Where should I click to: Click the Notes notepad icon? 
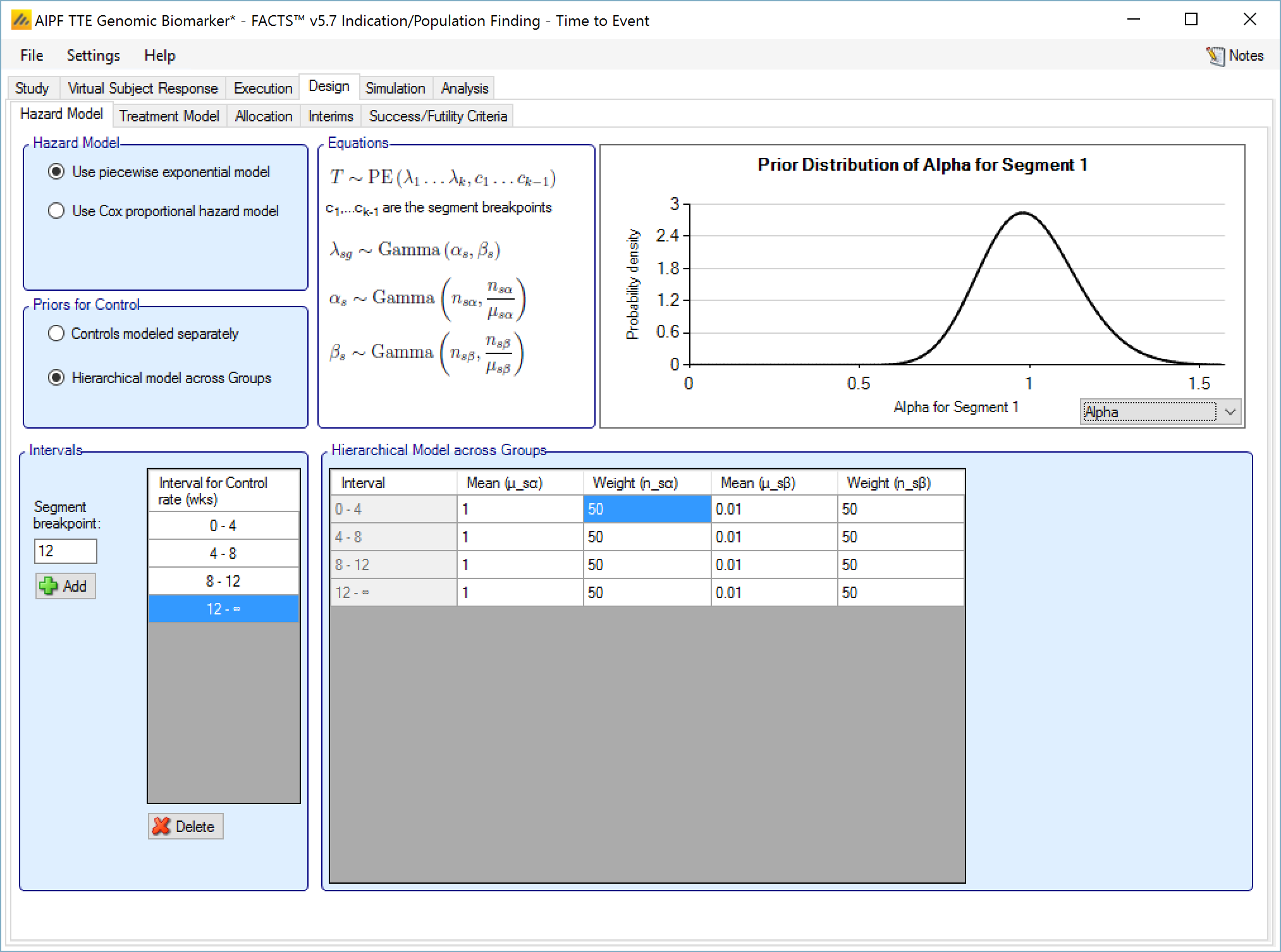(1214, 56)
